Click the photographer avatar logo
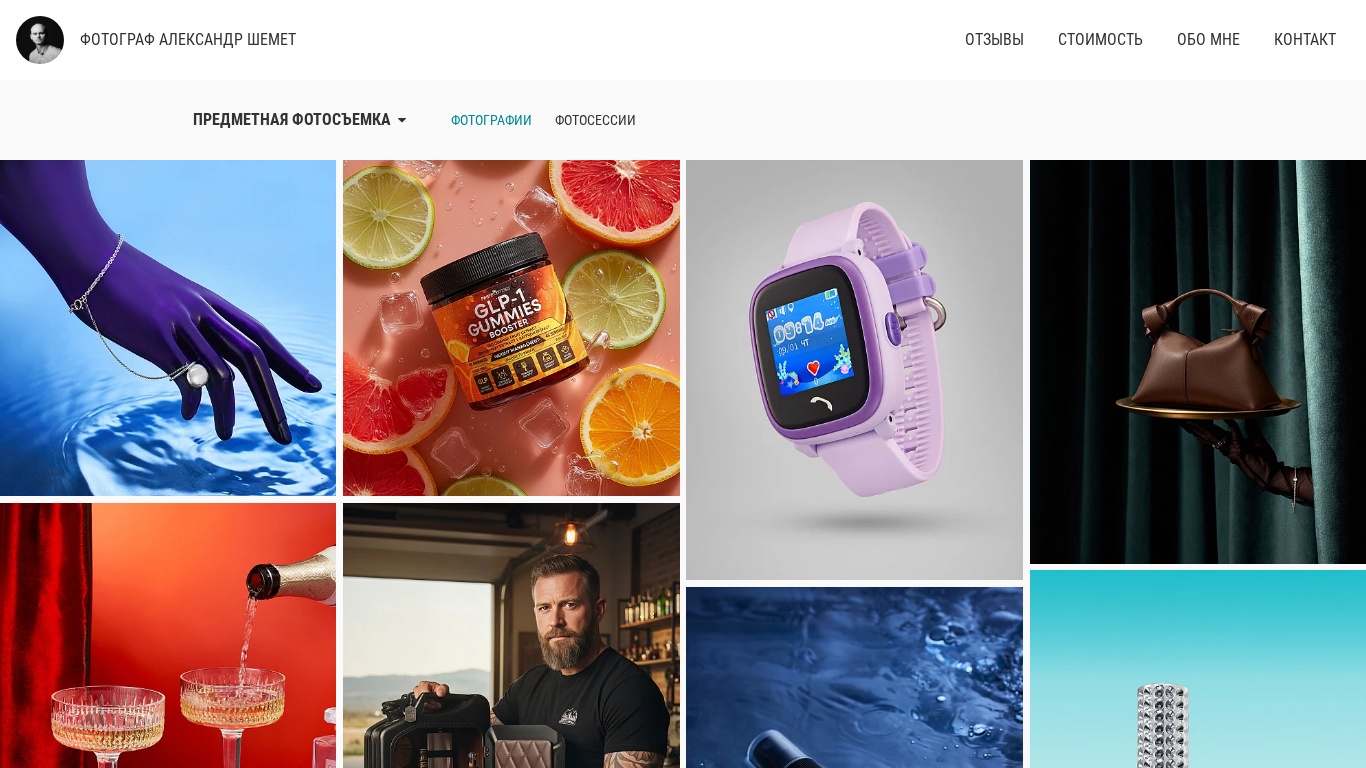The width and height of the screenshot is (1366, 768). (40, 40)
